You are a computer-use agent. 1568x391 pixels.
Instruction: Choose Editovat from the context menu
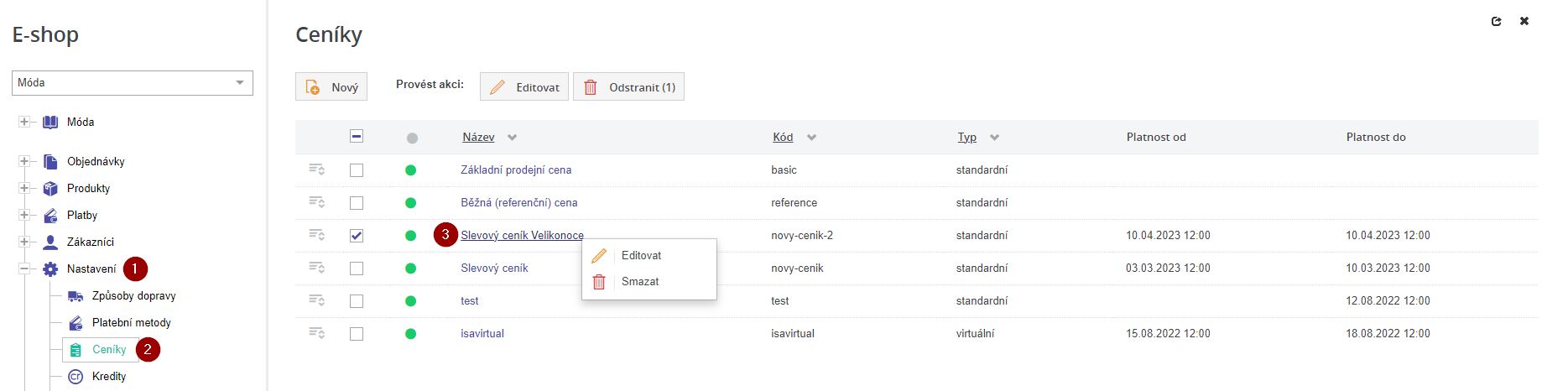641,256
